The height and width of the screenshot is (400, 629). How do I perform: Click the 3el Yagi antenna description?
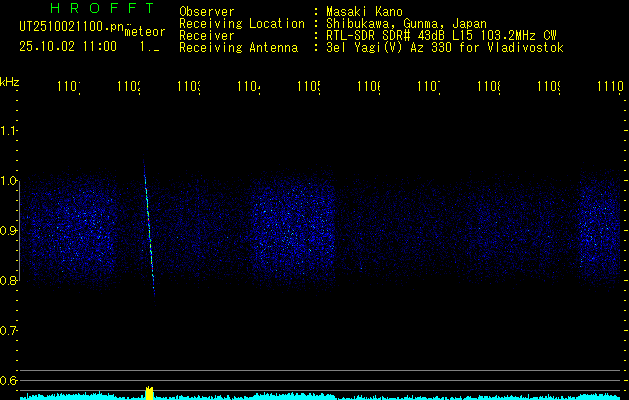[444, 47]
